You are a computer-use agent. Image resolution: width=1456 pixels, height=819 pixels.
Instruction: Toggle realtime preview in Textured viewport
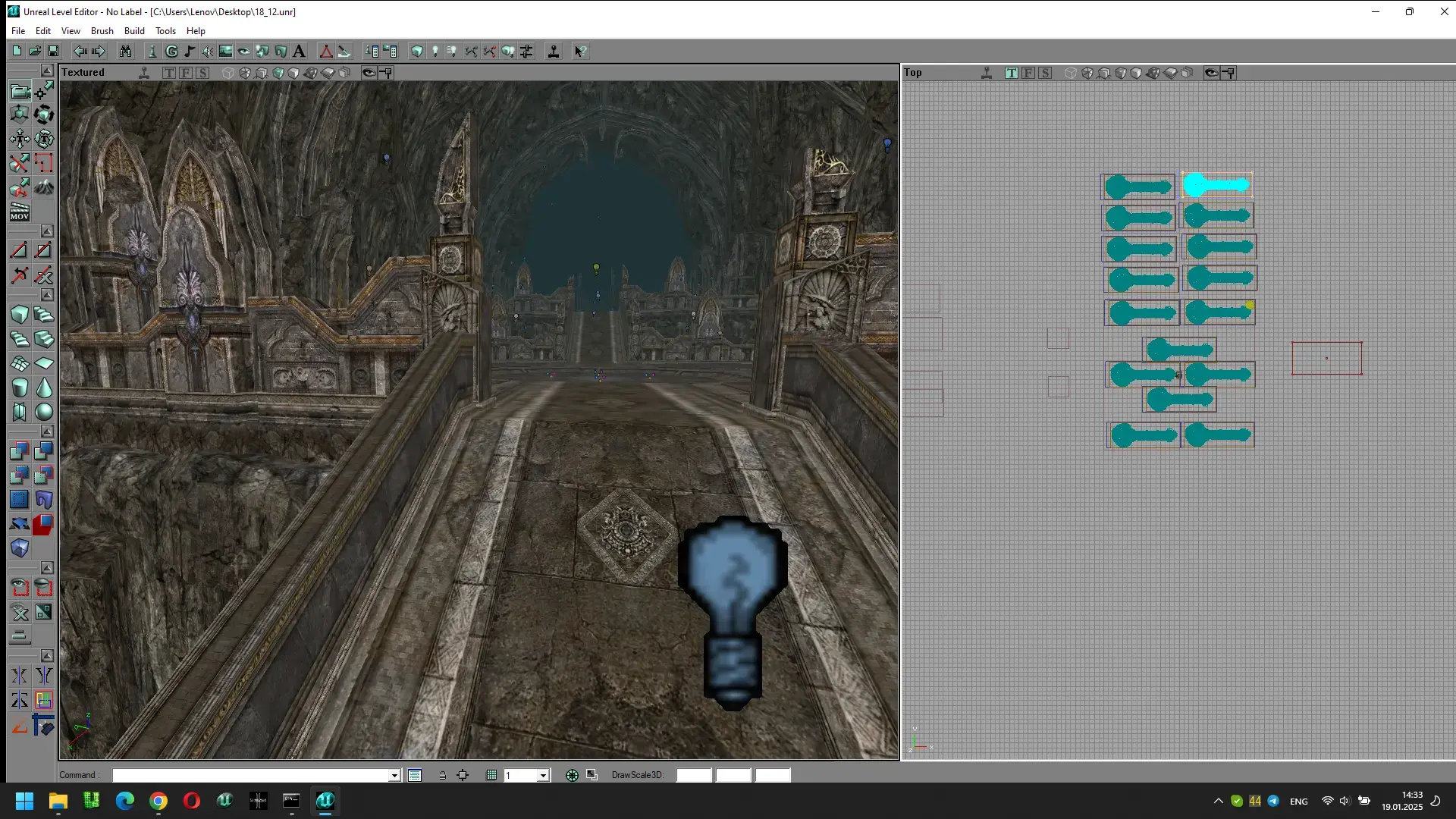(x=144, y=73)
